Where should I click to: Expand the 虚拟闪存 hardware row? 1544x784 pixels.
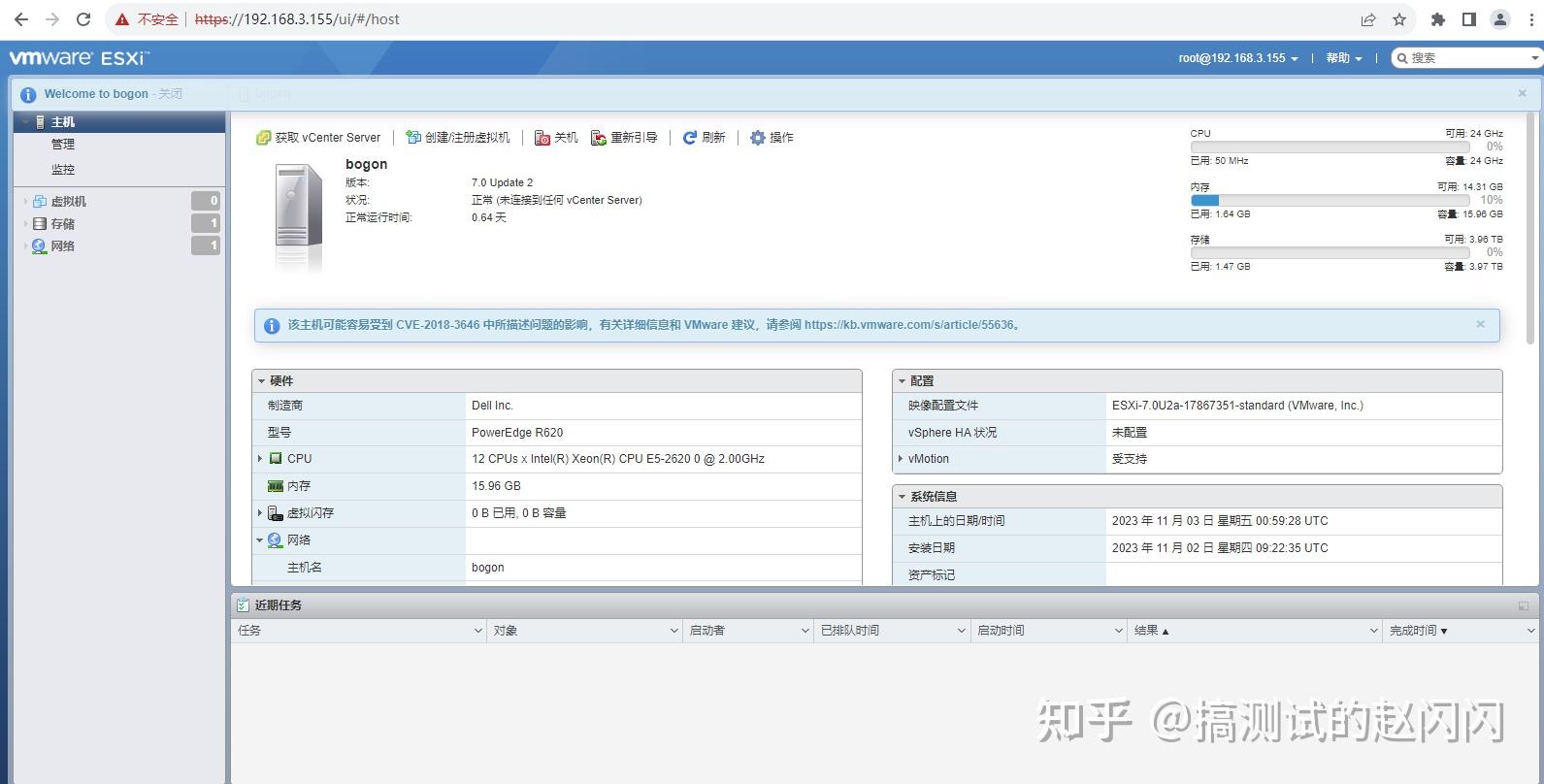point(260,512)
